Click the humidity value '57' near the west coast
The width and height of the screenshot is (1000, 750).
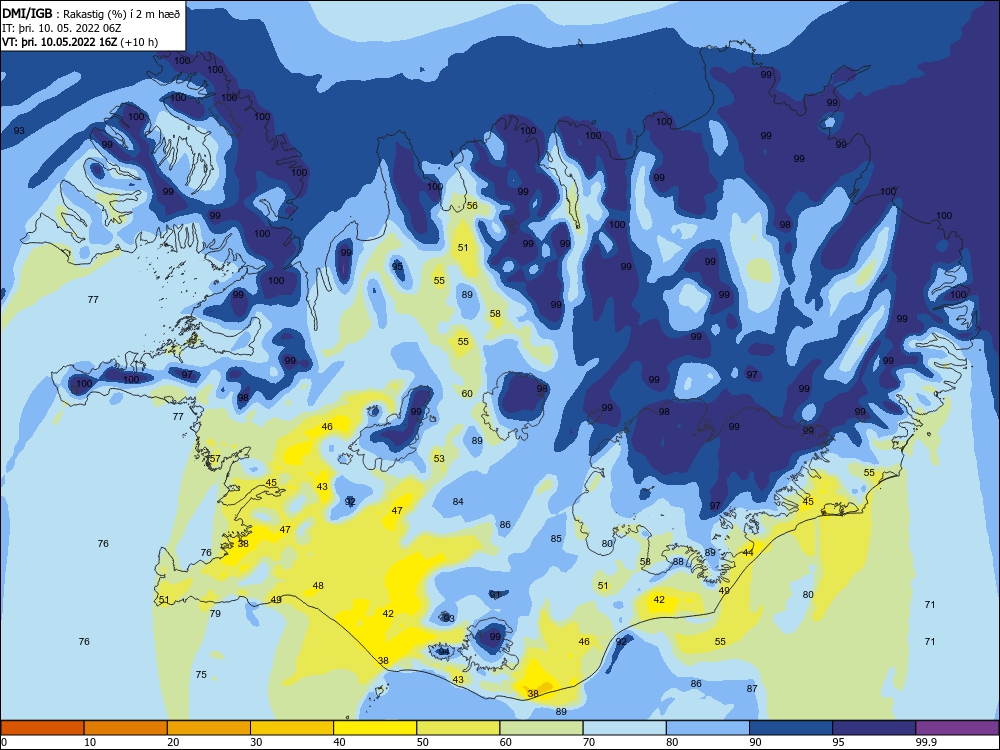(x=215, y=459)
